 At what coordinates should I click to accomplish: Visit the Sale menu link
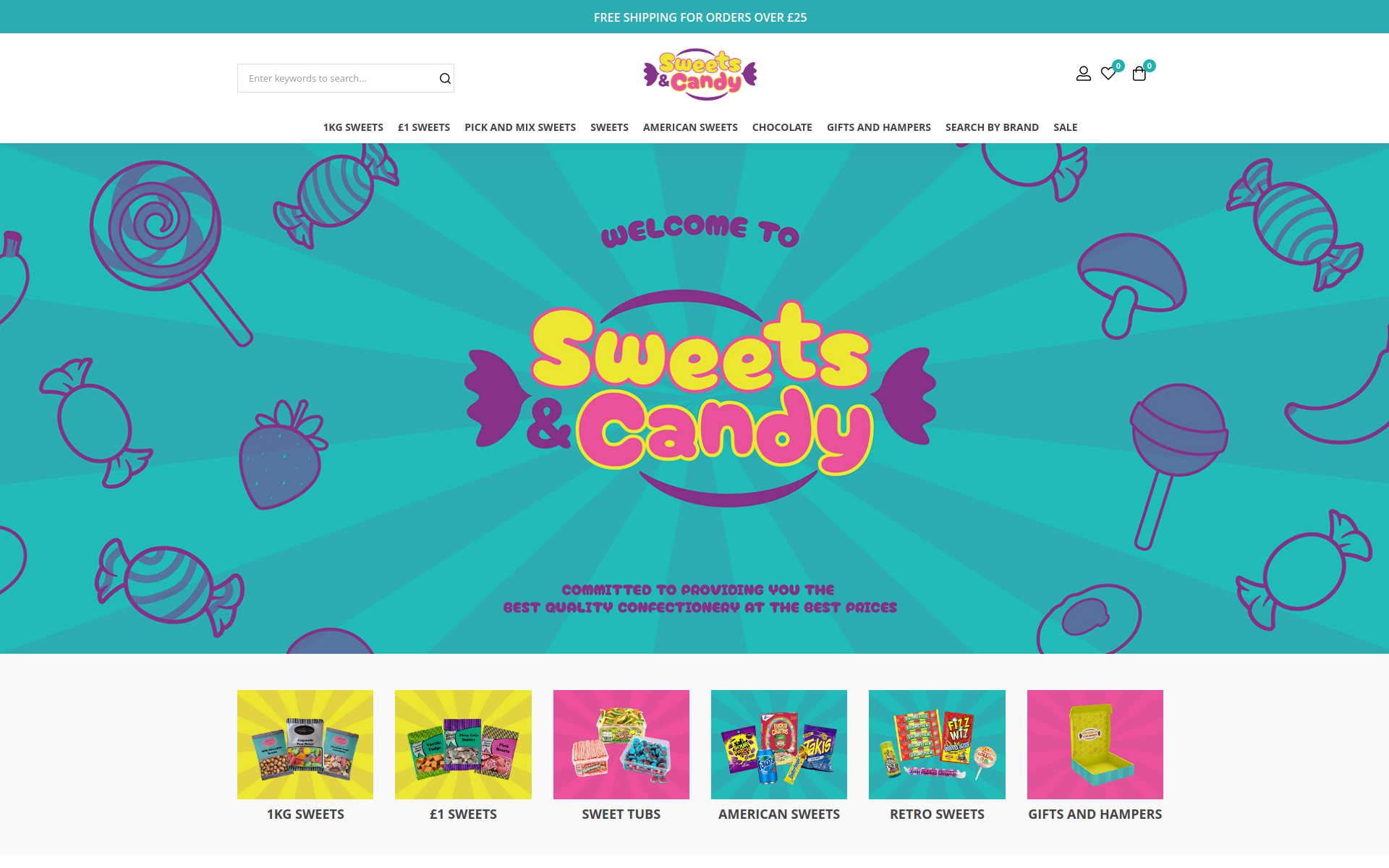click(1066, 127)
